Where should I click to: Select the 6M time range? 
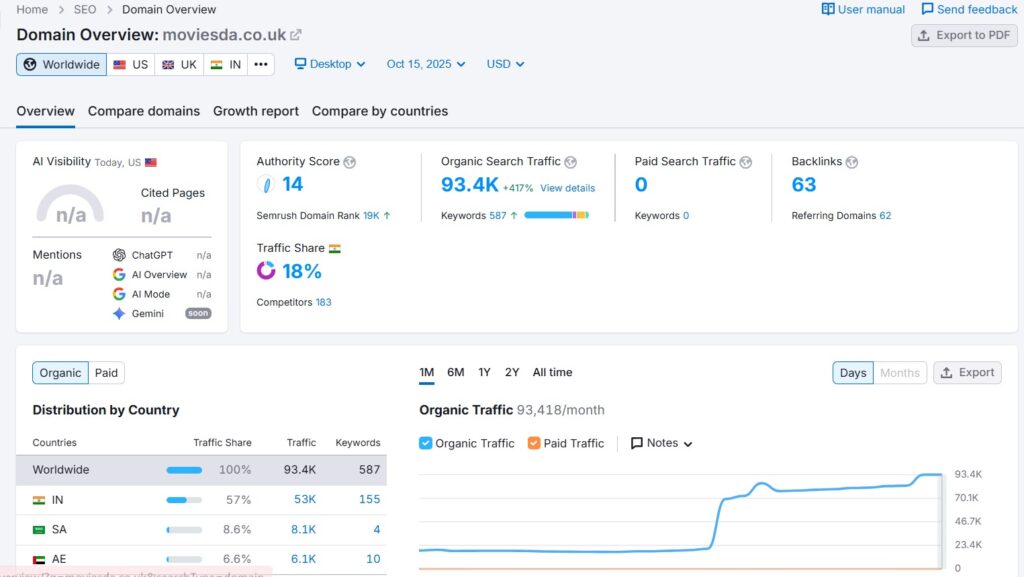(455, 372)
